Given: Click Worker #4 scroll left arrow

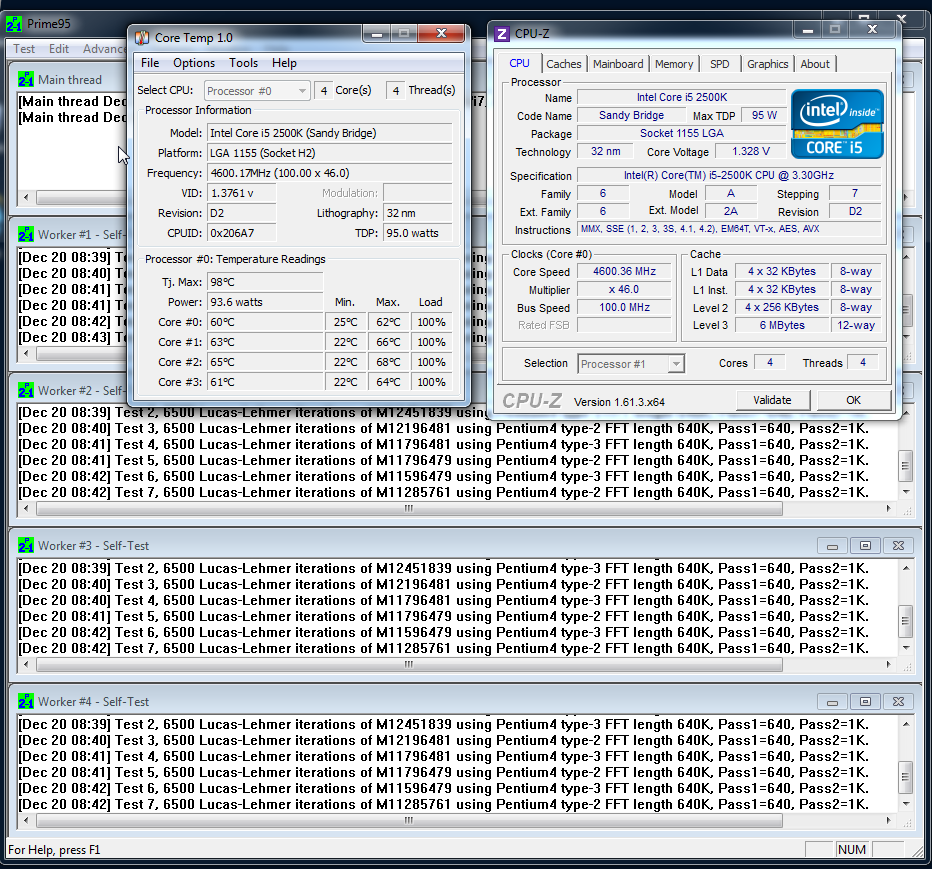Looking at the screenshot, I should point(26,820).
